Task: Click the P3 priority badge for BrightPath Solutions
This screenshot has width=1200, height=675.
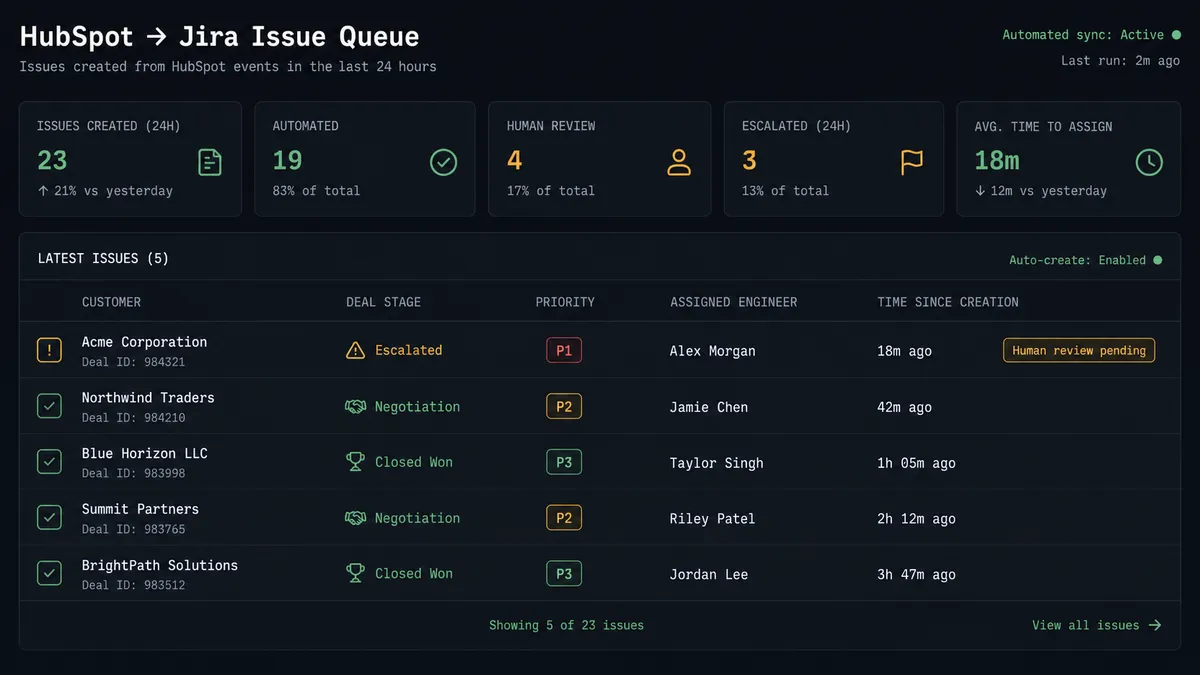Action: tap(564, 573)
